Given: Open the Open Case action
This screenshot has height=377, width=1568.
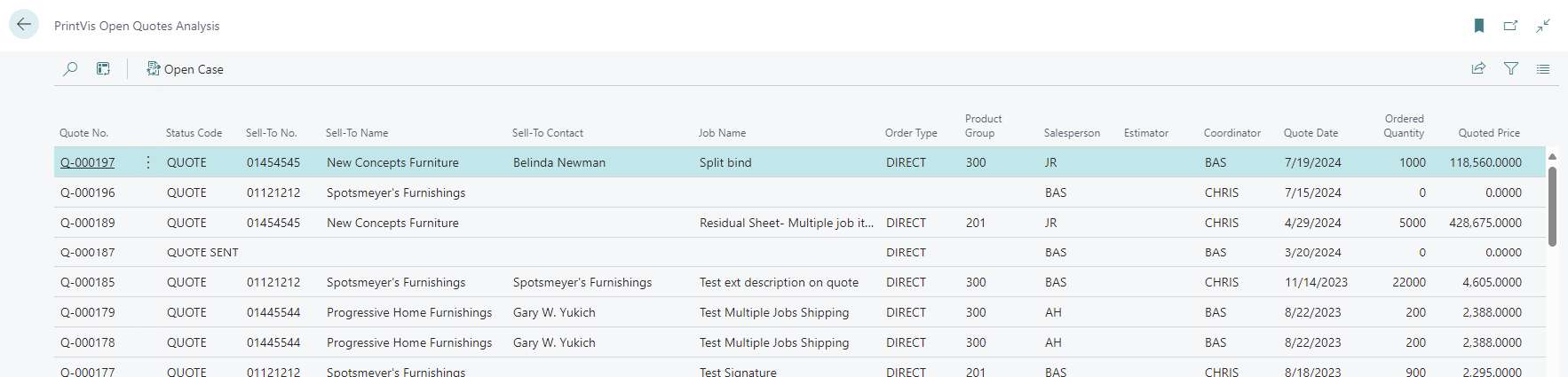Looking at the screenshot, I should tap(185, 69).
